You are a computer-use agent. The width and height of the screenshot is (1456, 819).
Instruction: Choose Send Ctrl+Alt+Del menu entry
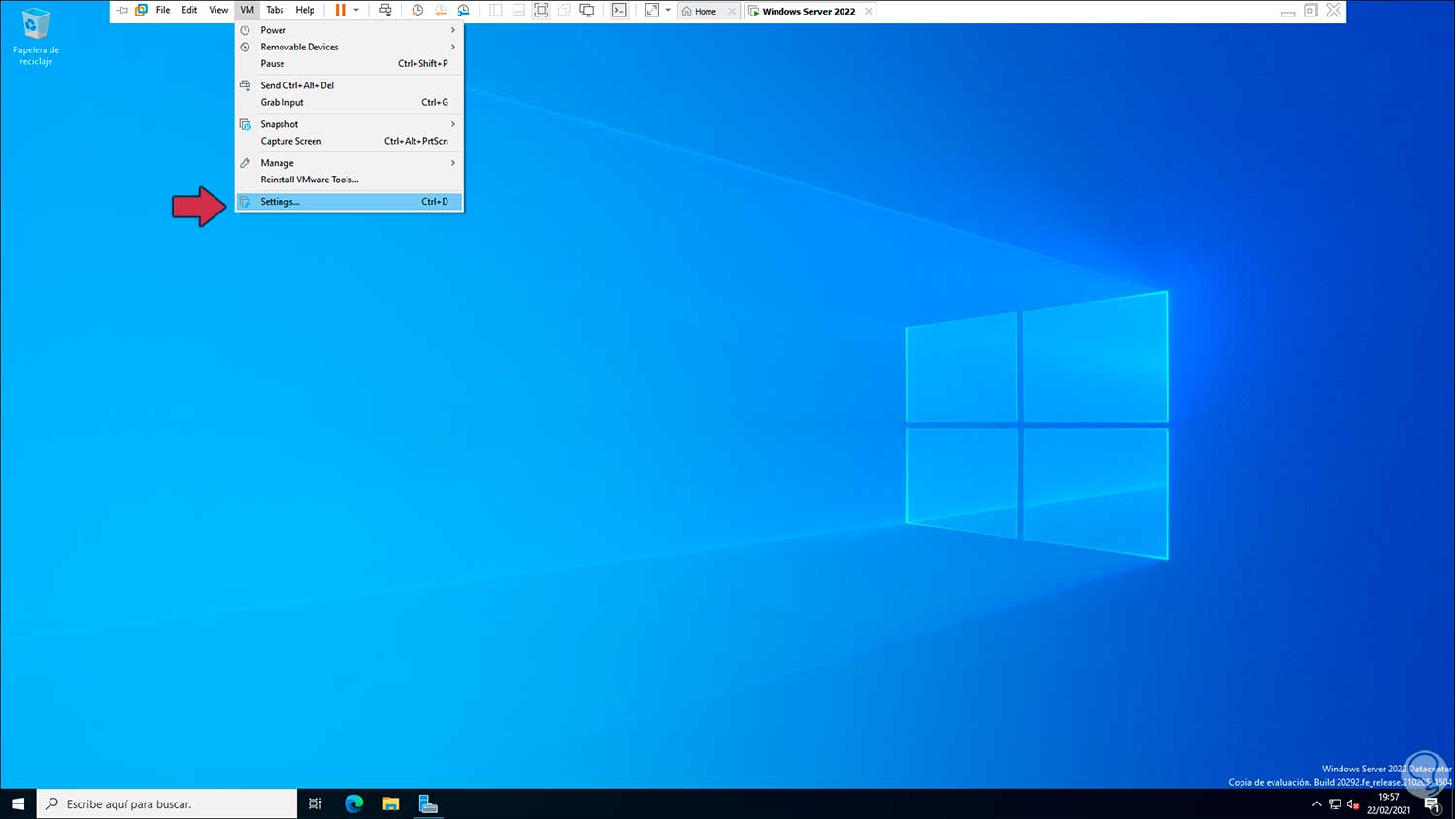point(348,85)
